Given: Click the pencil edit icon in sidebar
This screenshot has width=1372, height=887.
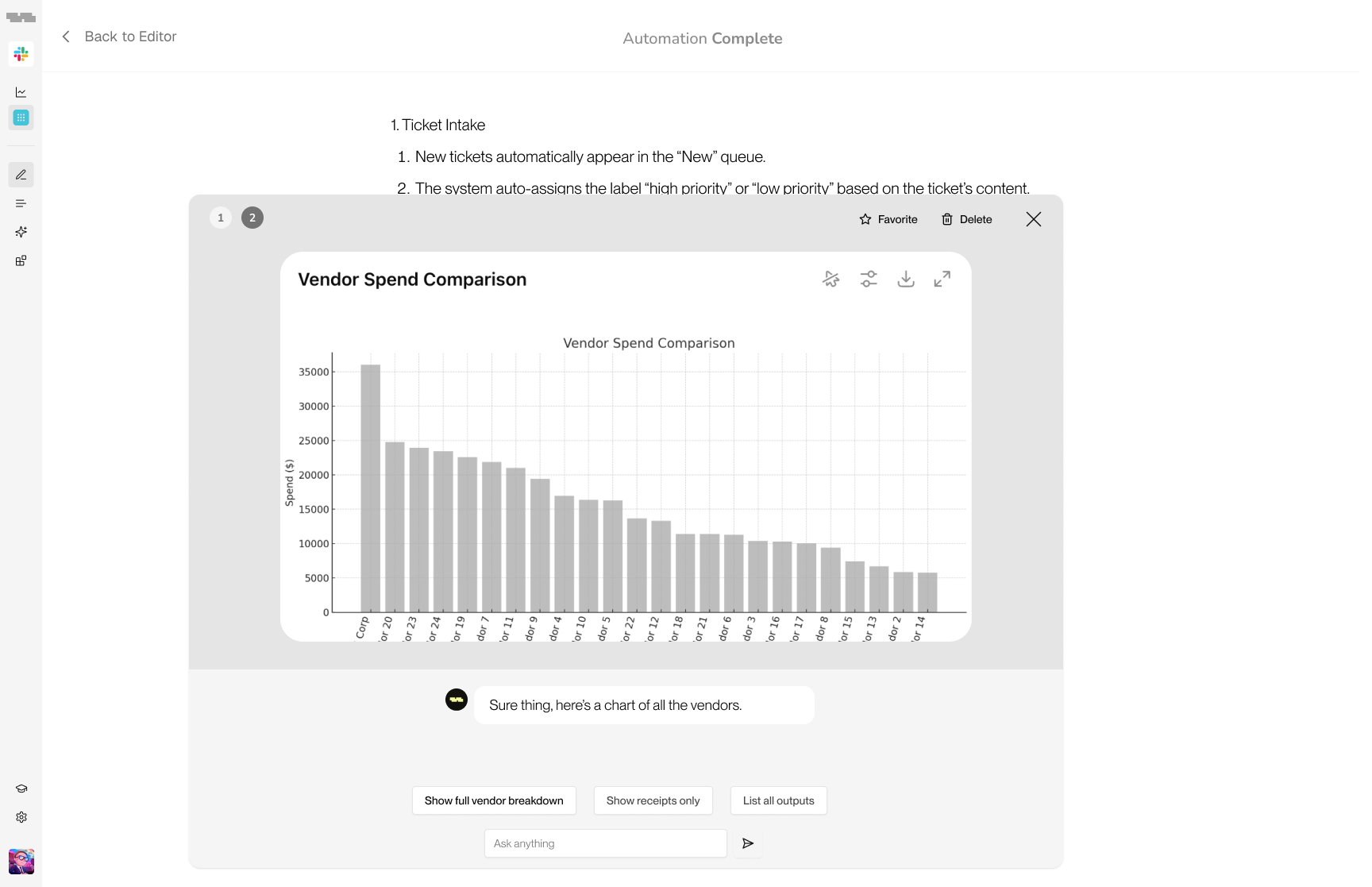Looking at the screenshot, I should click(21, 175).
